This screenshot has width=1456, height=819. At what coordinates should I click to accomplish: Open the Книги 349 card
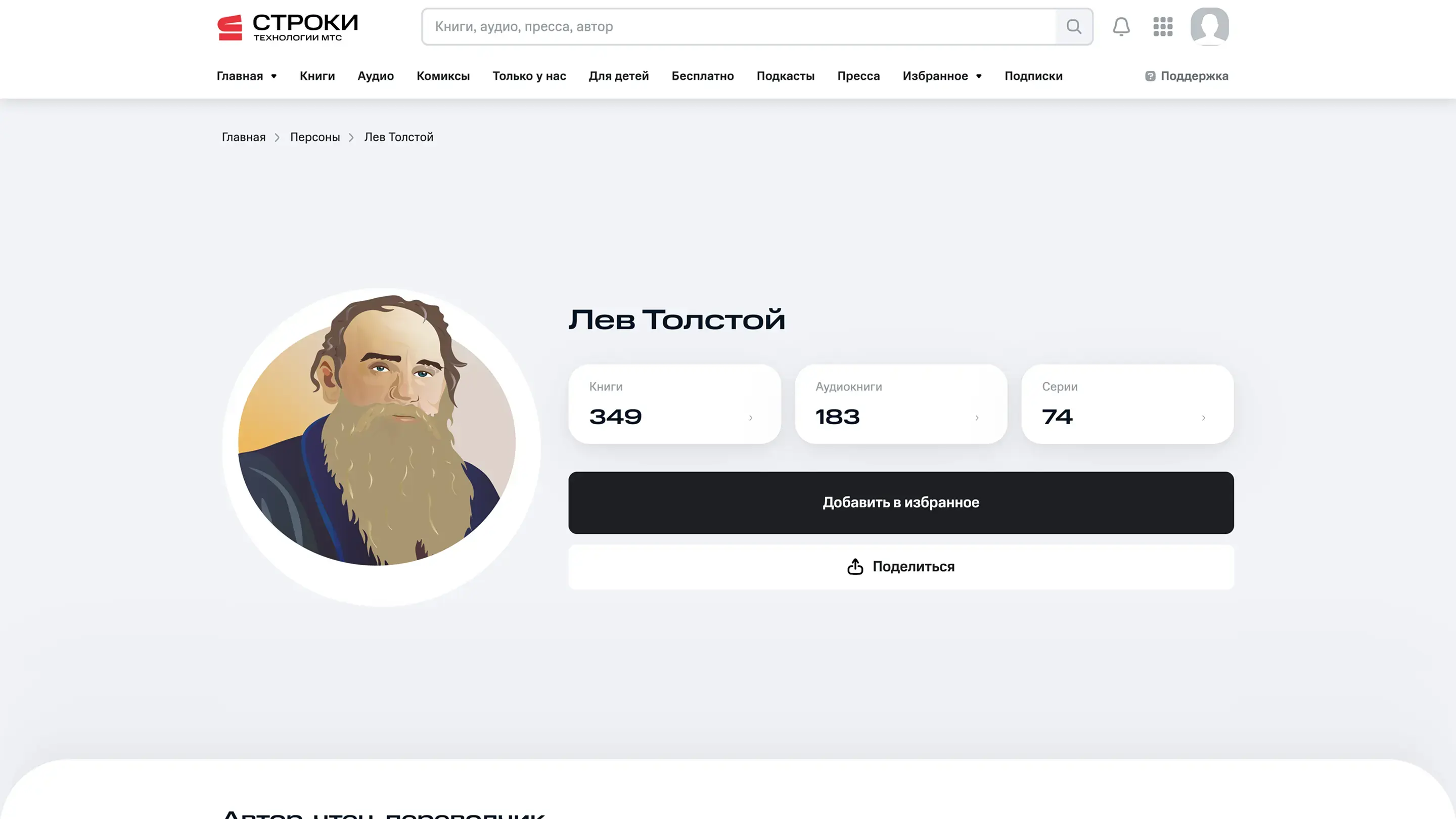tap(674, 403)
